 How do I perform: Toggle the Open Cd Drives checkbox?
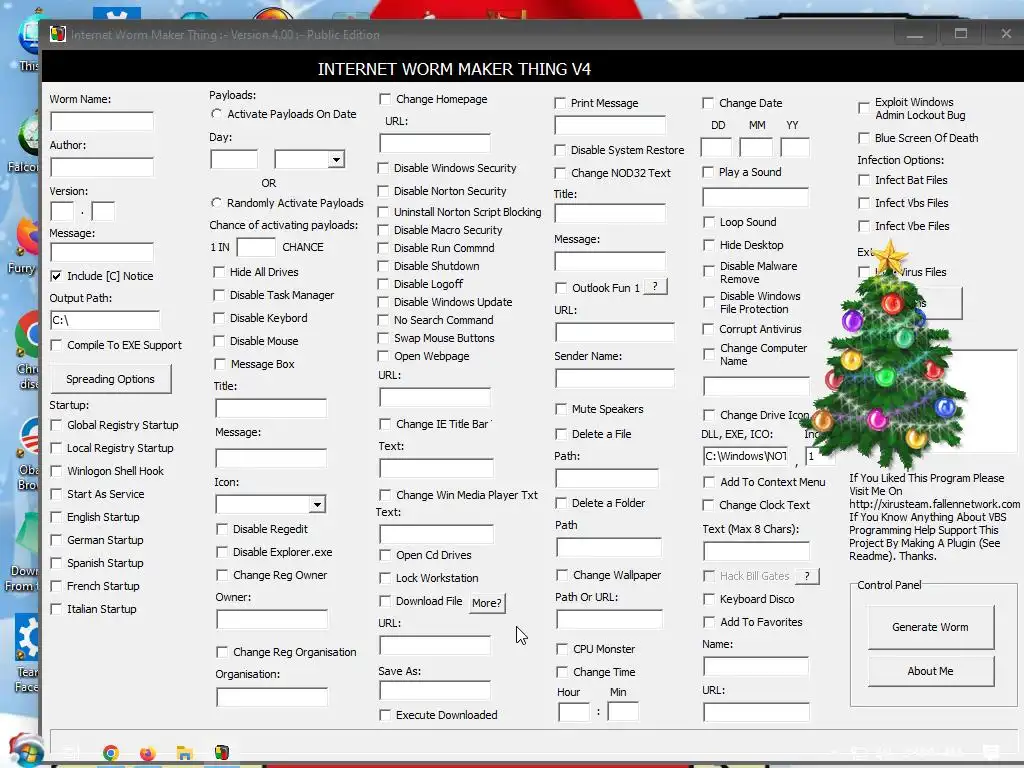tap(385, 555)
